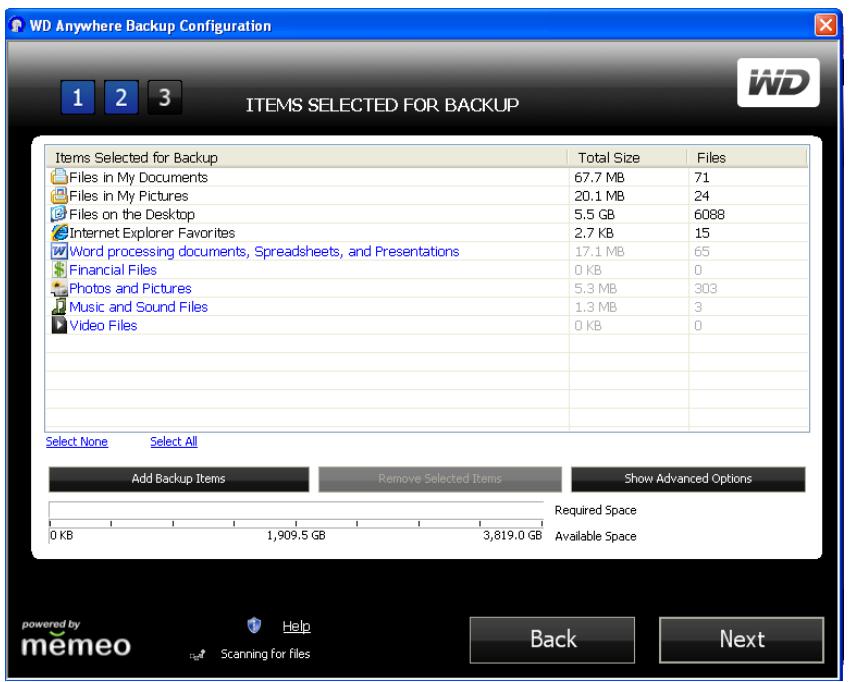
Task: Click the required space progress bar
Action: click(296, 510)
